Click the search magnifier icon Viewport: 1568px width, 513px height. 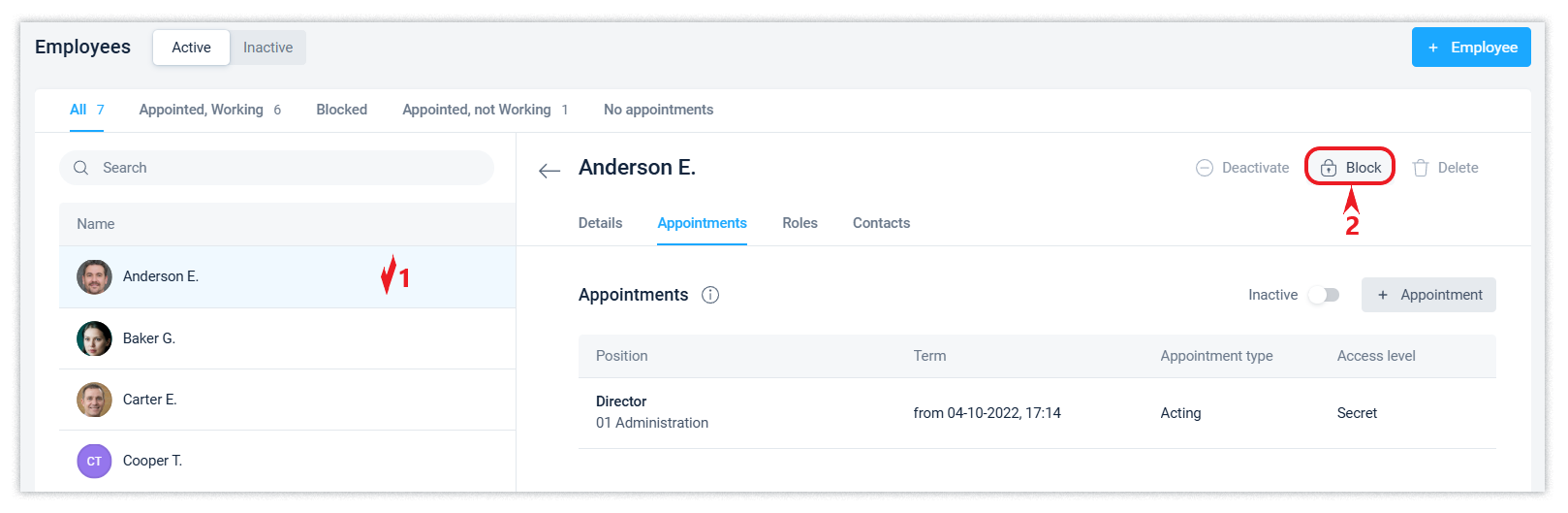pyautogui.click(x=81, y=168)
